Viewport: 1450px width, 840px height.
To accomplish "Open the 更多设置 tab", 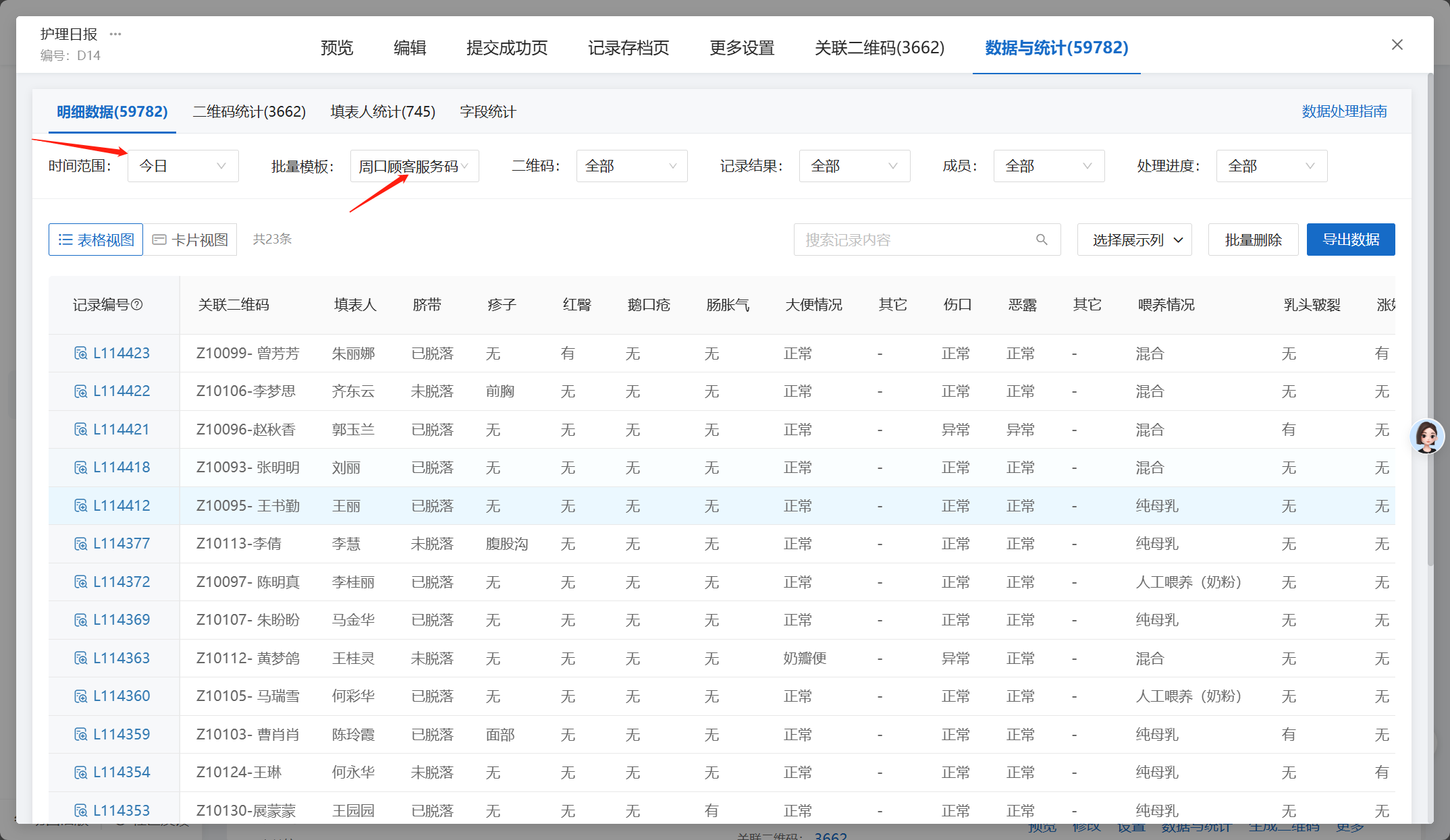I will 741,47.
